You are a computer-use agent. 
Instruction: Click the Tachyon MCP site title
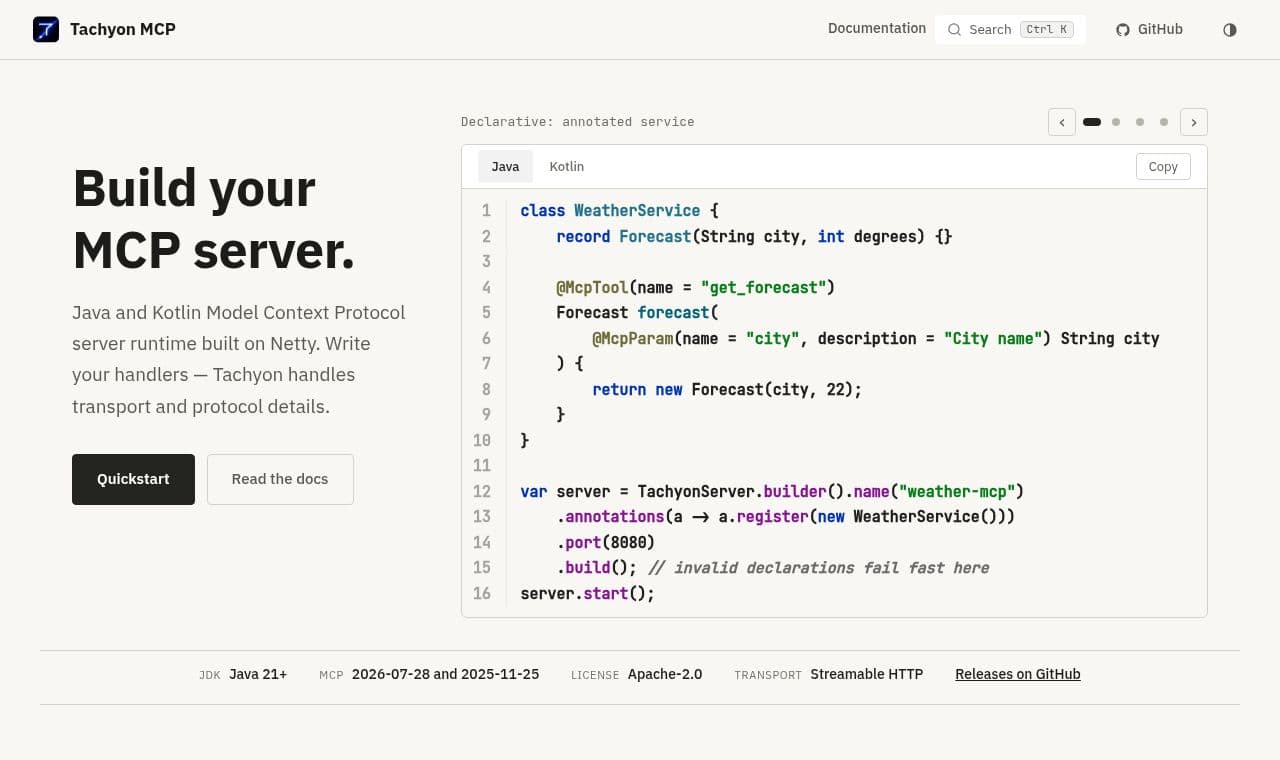point(123,29)
